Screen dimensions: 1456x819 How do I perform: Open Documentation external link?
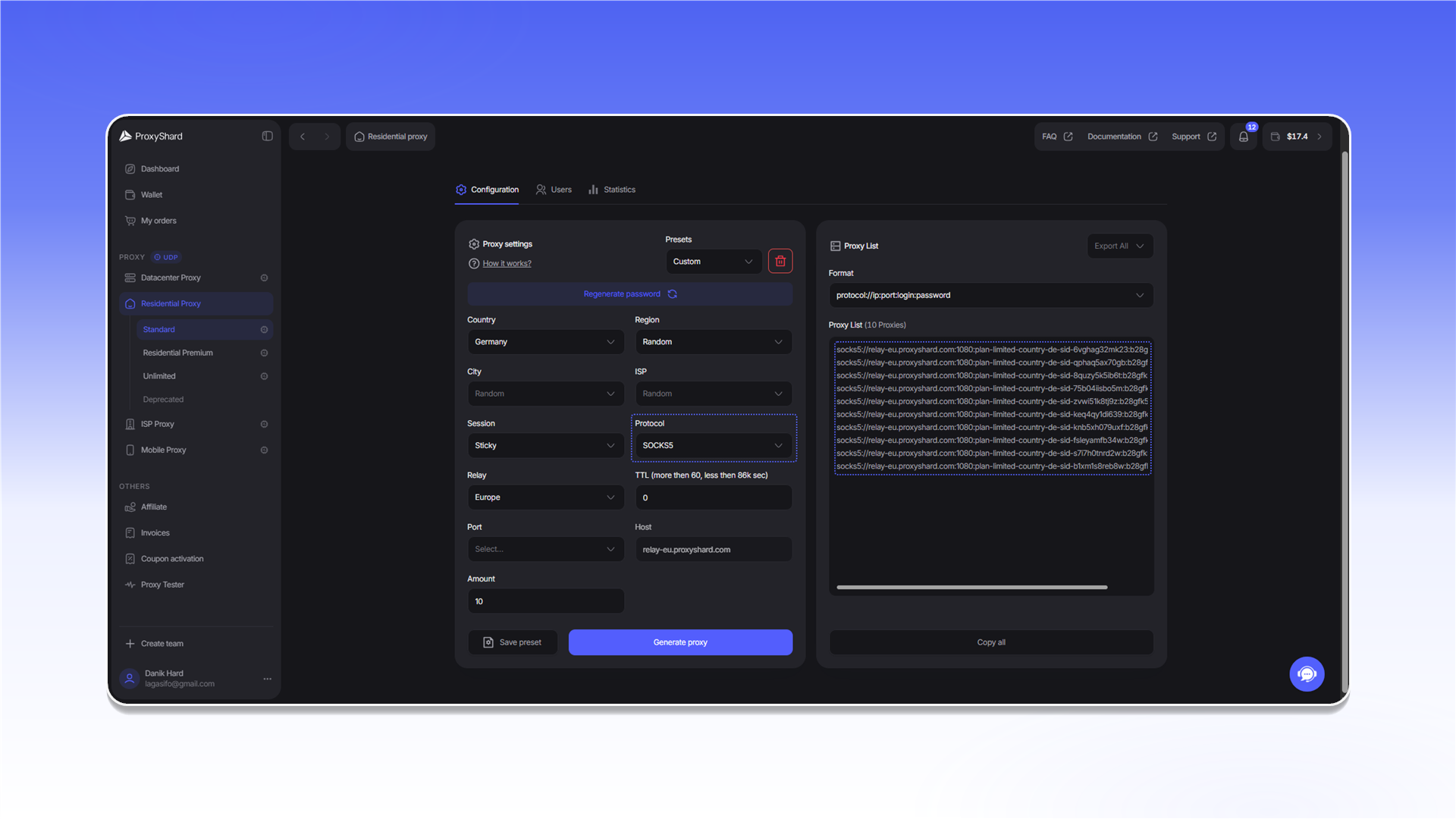click(1122, 136)
